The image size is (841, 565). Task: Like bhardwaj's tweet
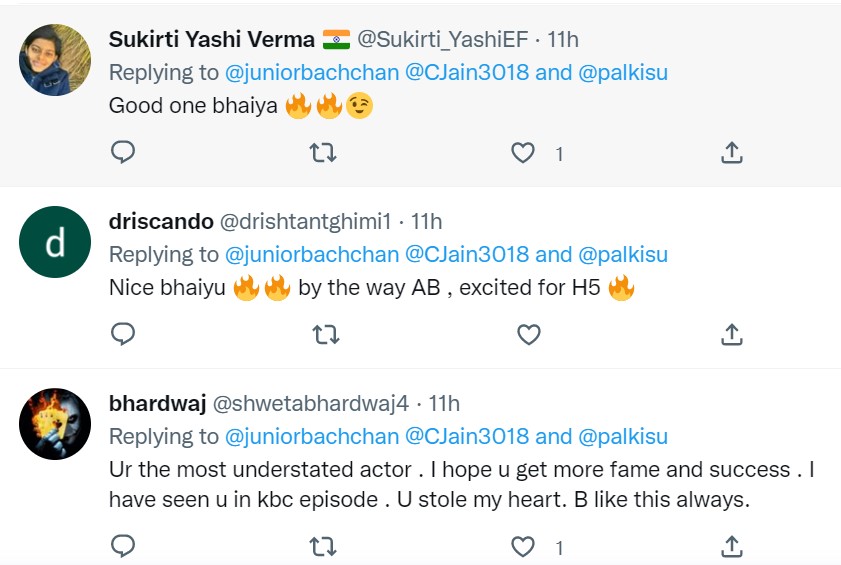click(524, 547)
